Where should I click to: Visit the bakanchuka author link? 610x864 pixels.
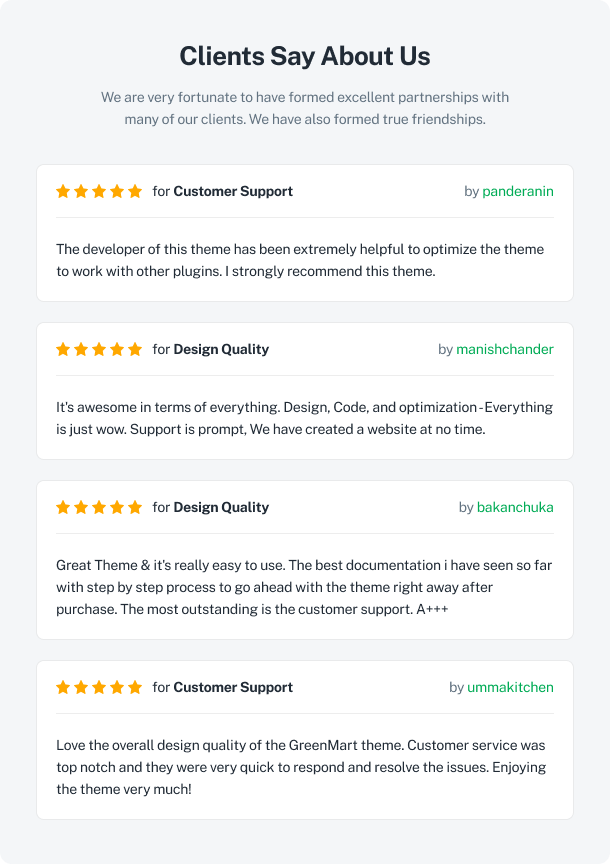tap(515, 507)
